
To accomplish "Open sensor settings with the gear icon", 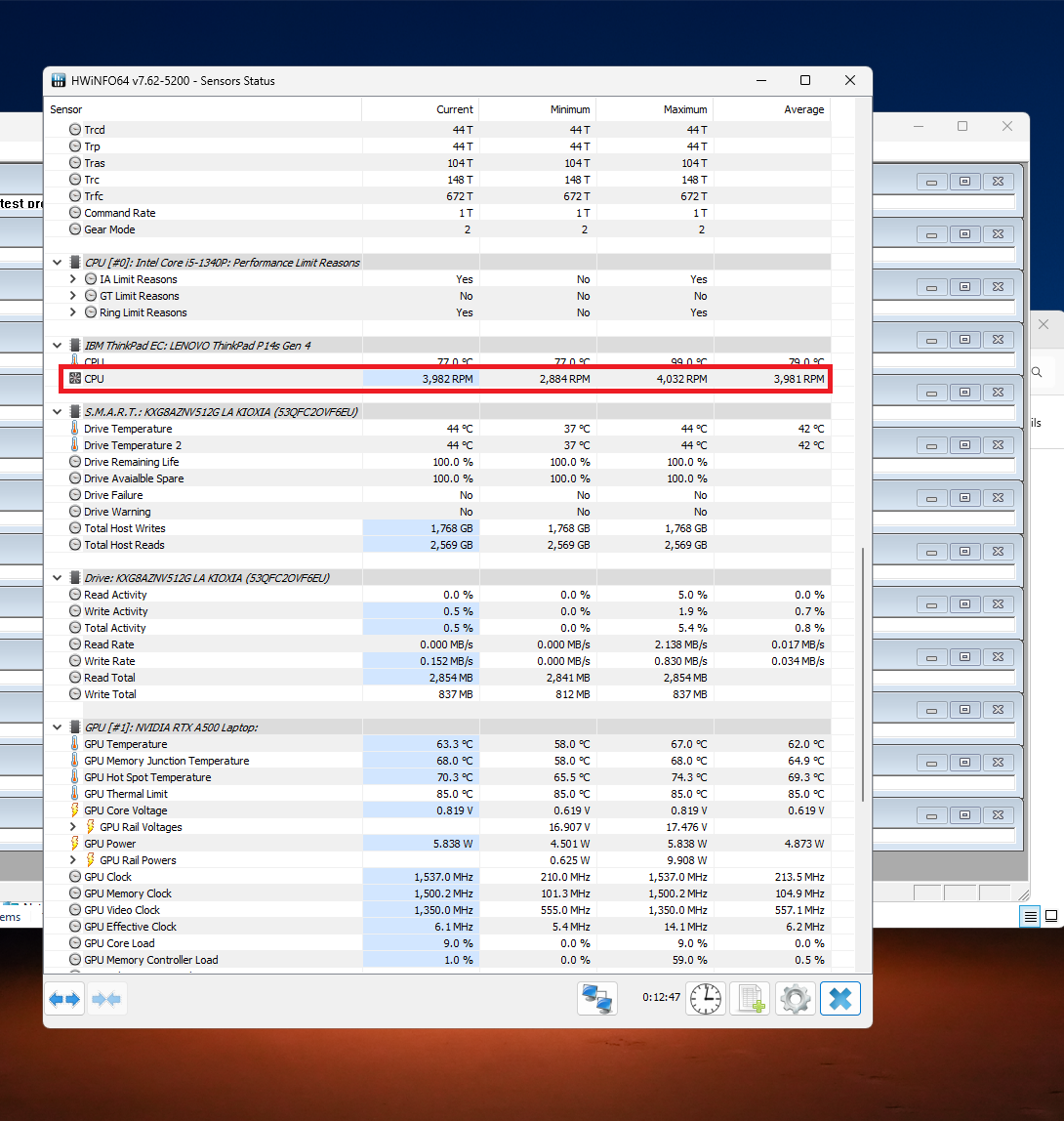I will [x=794, y=998].
